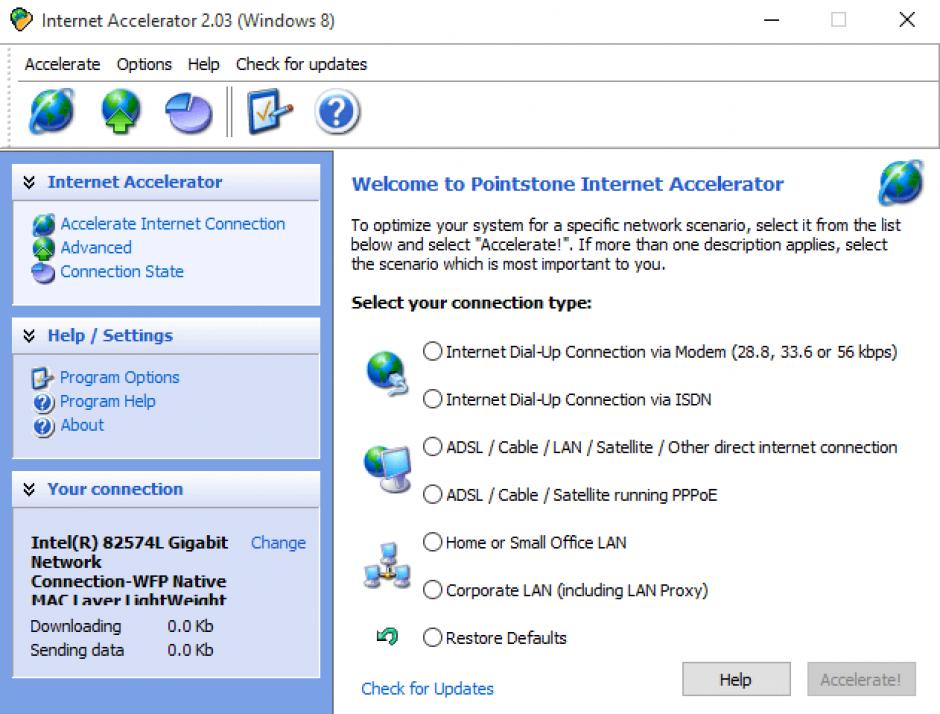Click the question icon beside About
Screen dimensions: 940x714
click(43, 426)
